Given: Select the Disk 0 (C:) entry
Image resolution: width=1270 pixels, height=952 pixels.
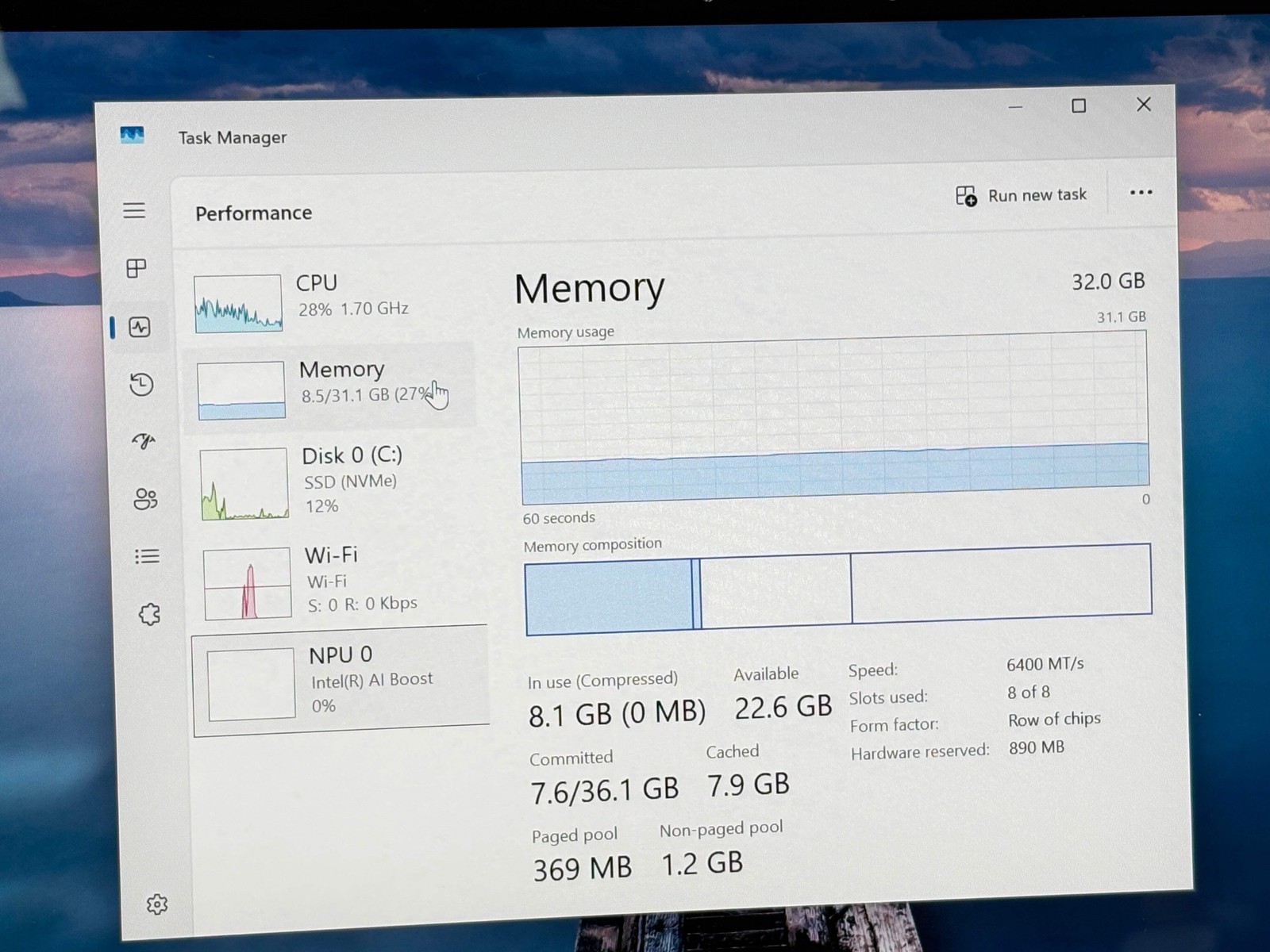Looking at the screenshot, I should click(x=335, y=482).
